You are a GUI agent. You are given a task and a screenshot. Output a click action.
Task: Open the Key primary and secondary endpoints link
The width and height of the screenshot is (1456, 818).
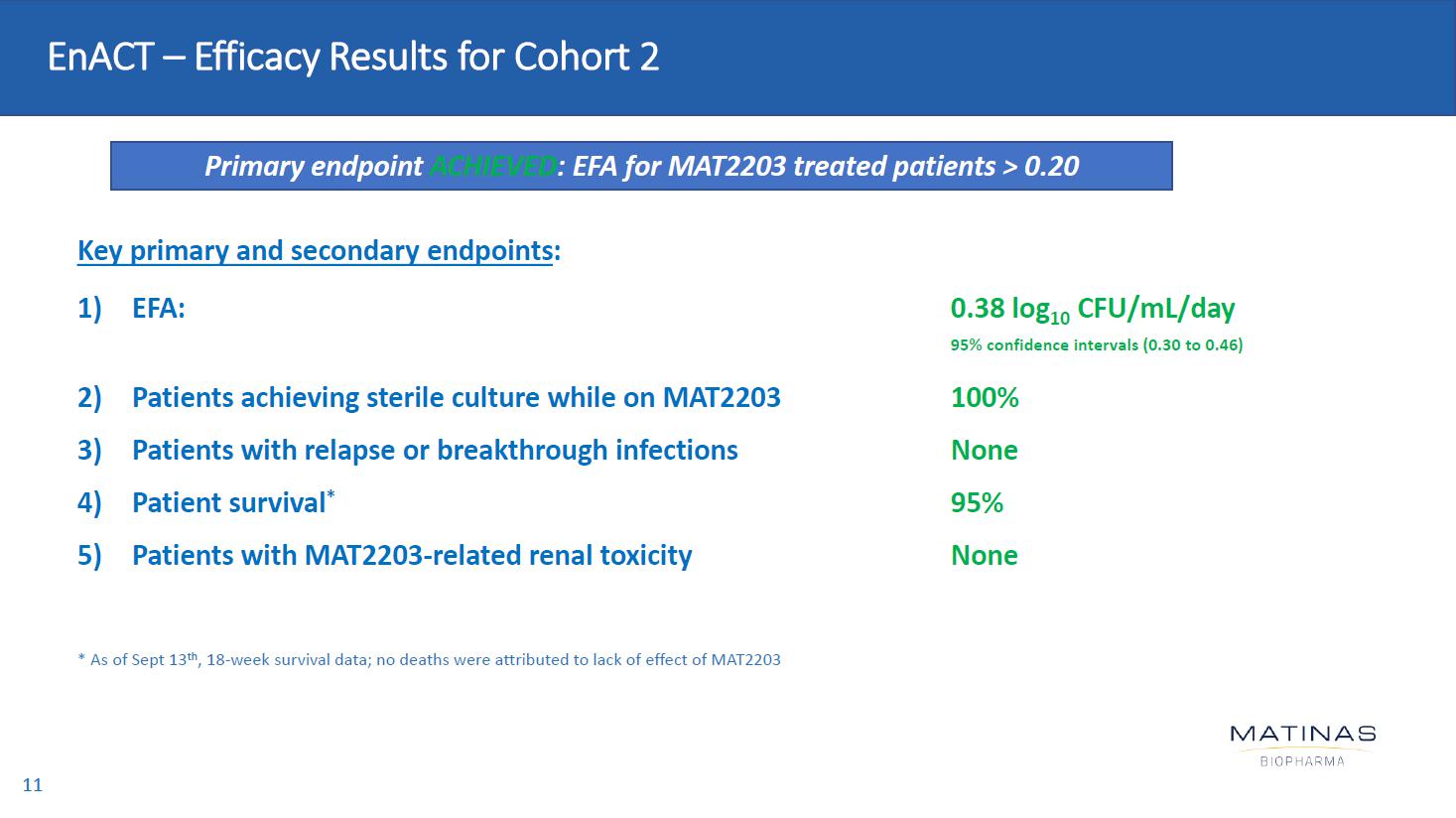[315, 250]
